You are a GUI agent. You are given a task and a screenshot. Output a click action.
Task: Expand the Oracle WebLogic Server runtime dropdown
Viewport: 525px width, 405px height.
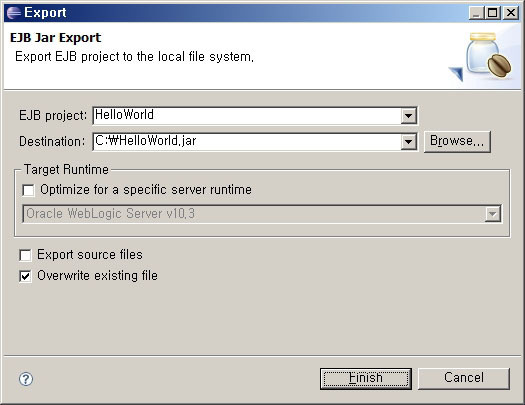(x=493, y=214)
